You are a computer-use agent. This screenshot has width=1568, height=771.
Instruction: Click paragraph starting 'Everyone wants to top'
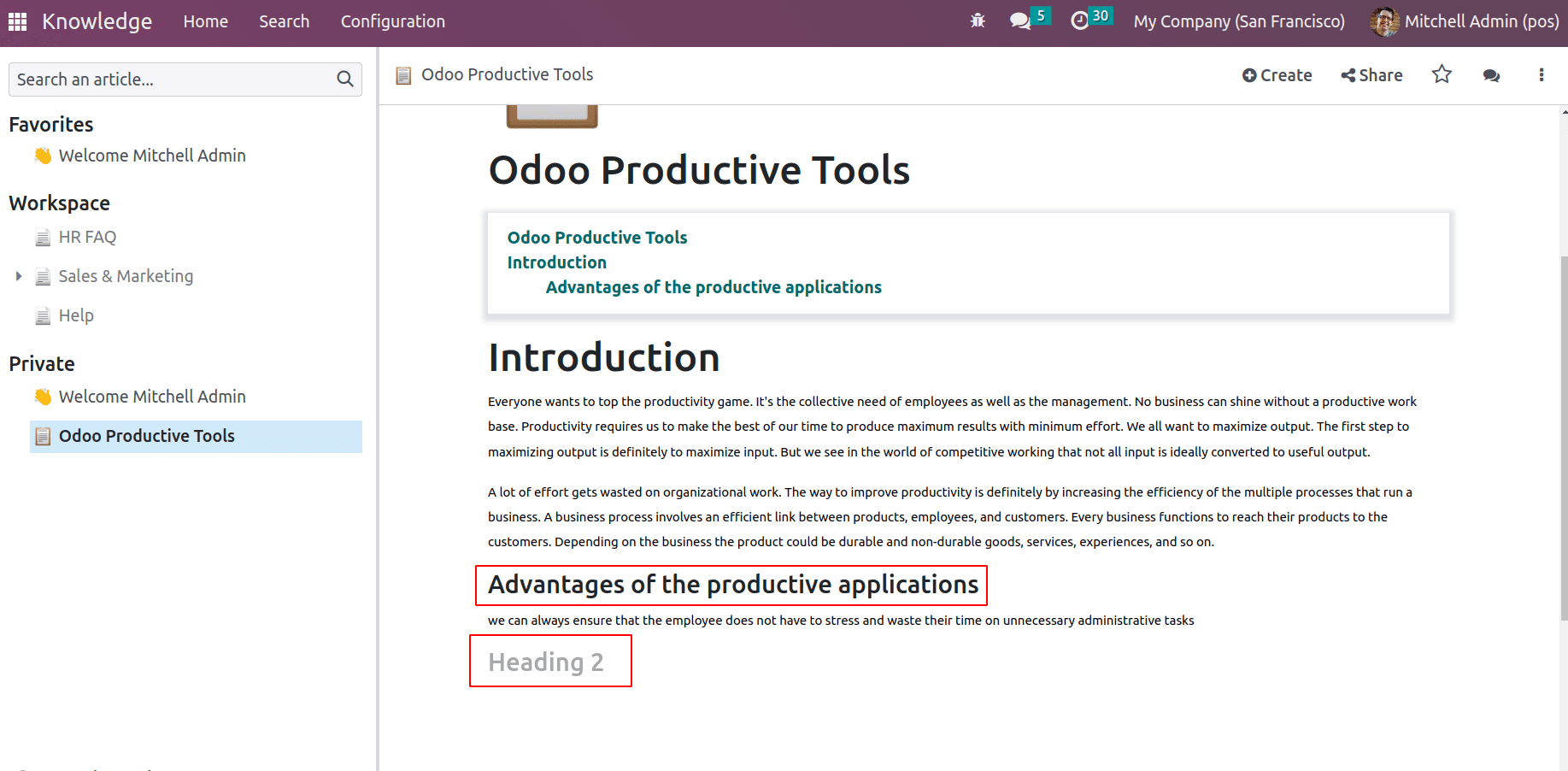click(x=952, y=427)
